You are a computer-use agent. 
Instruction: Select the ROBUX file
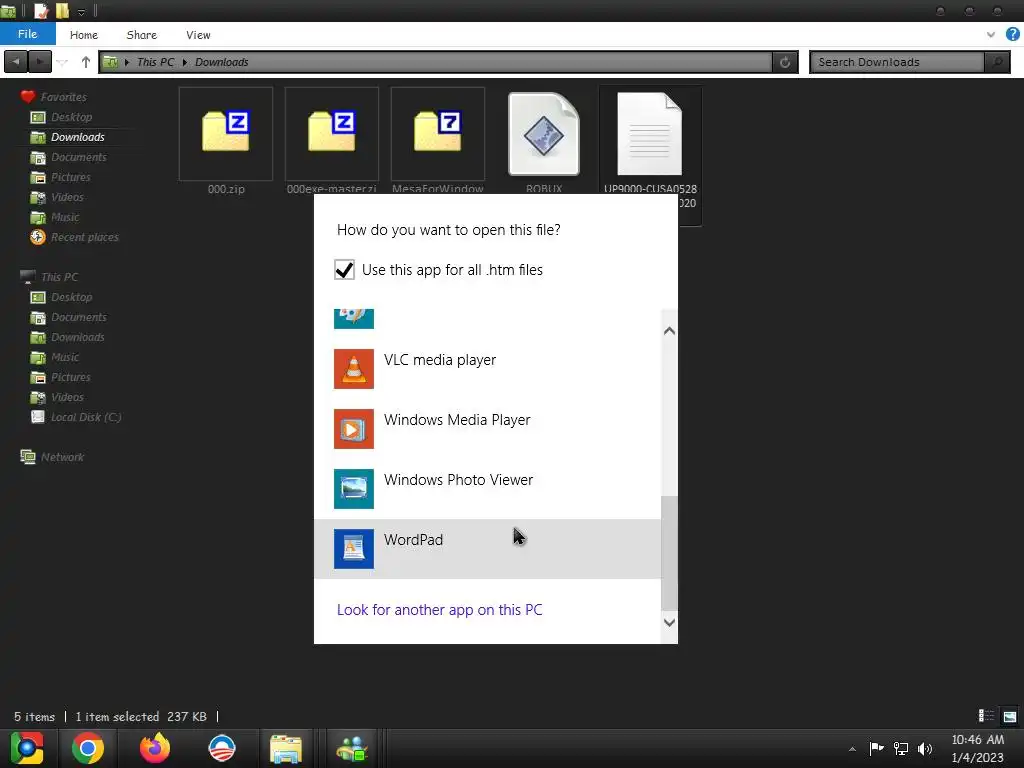(x=544, y=142)
